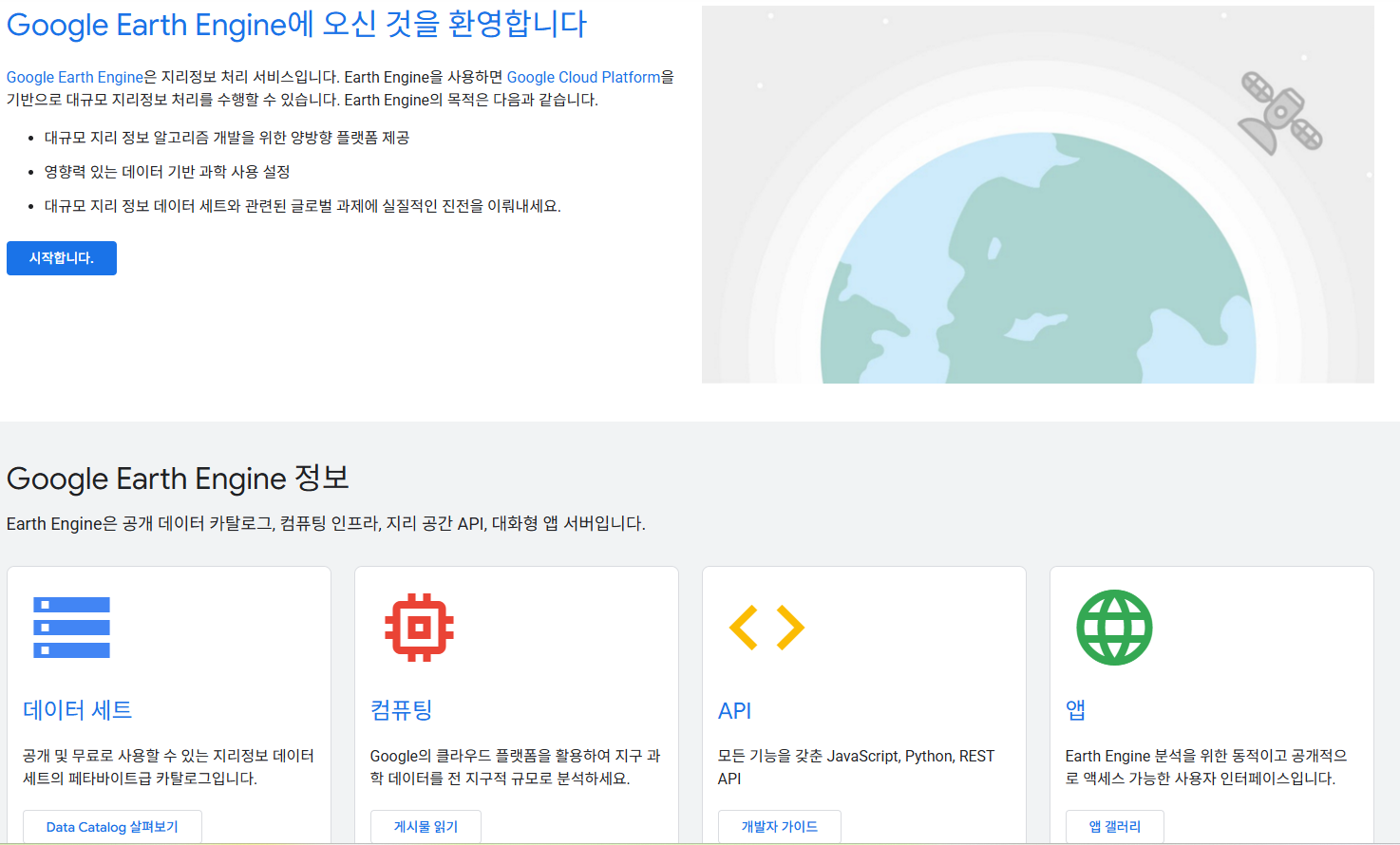
Task: Click the blue 시작합니다 button
Action: coord(62,258)
